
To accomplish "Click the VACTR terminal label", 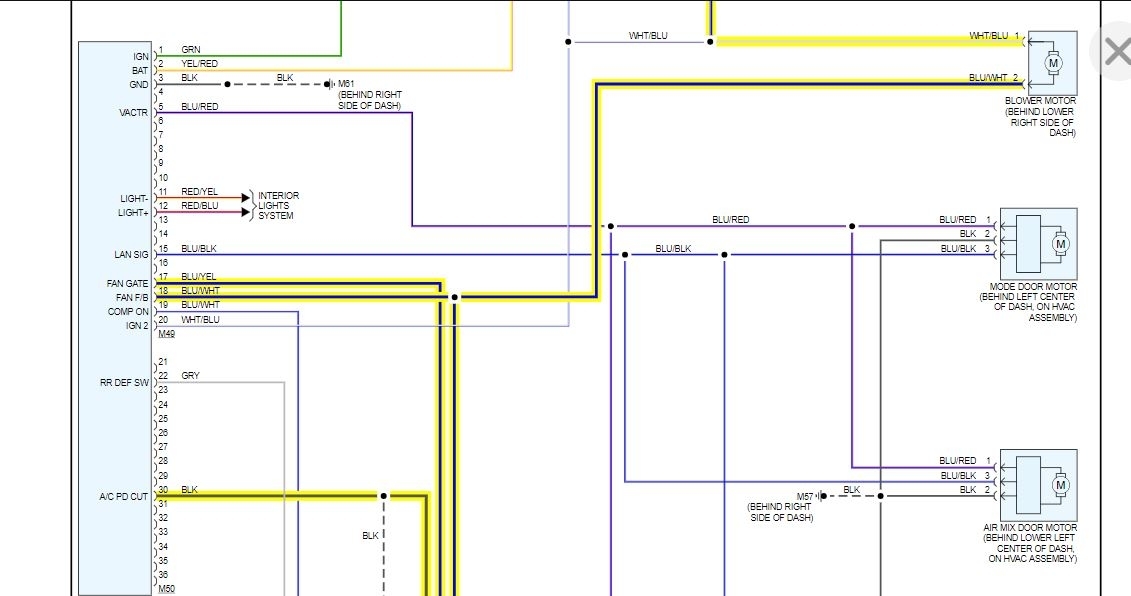I will pyautogui.click(x=133, y=113).
